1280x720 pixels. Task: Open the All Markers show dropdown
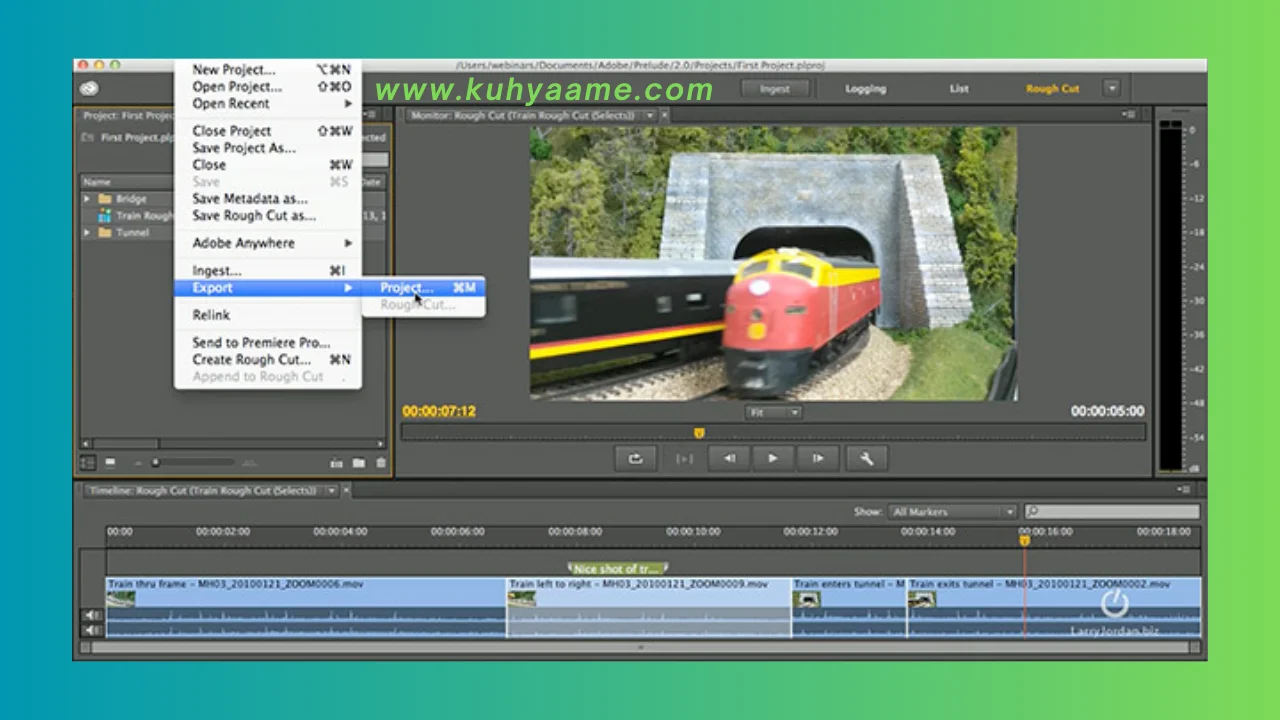[952, 511]
